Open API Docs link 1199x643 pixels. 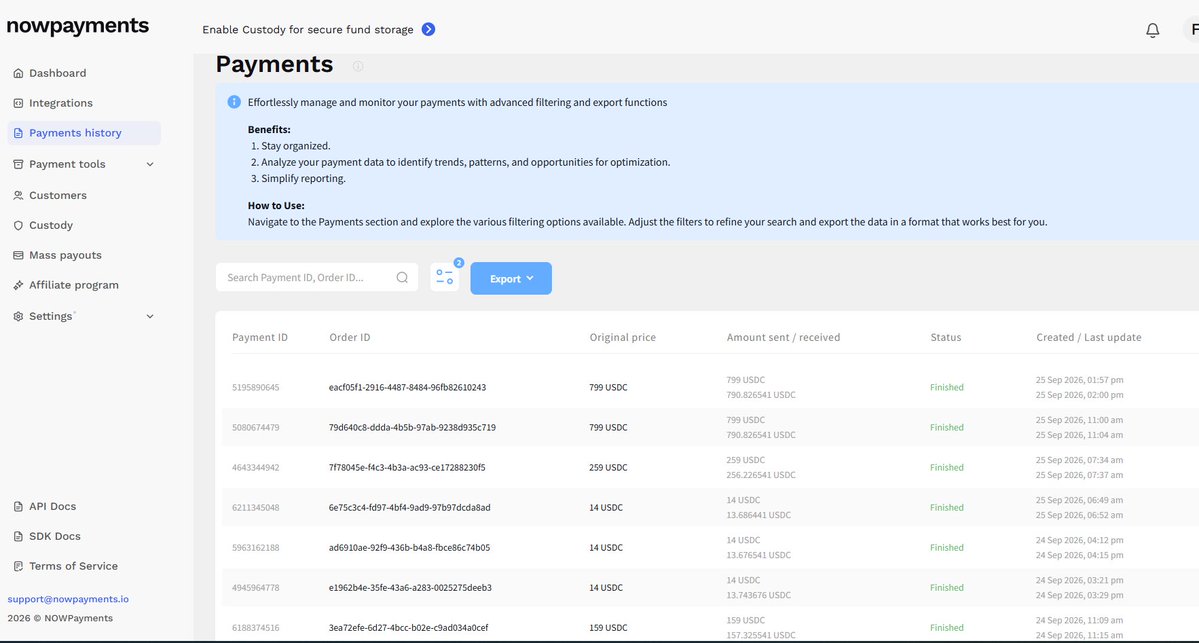click(x=52, y=507)
